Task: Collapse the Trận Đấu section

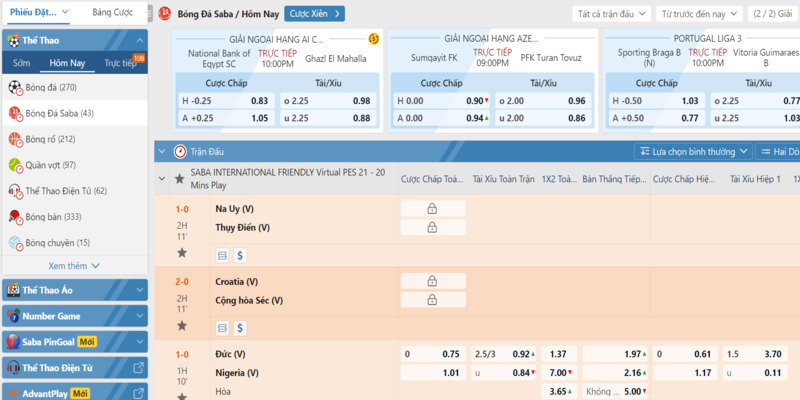Action: (x=163, y=152)
